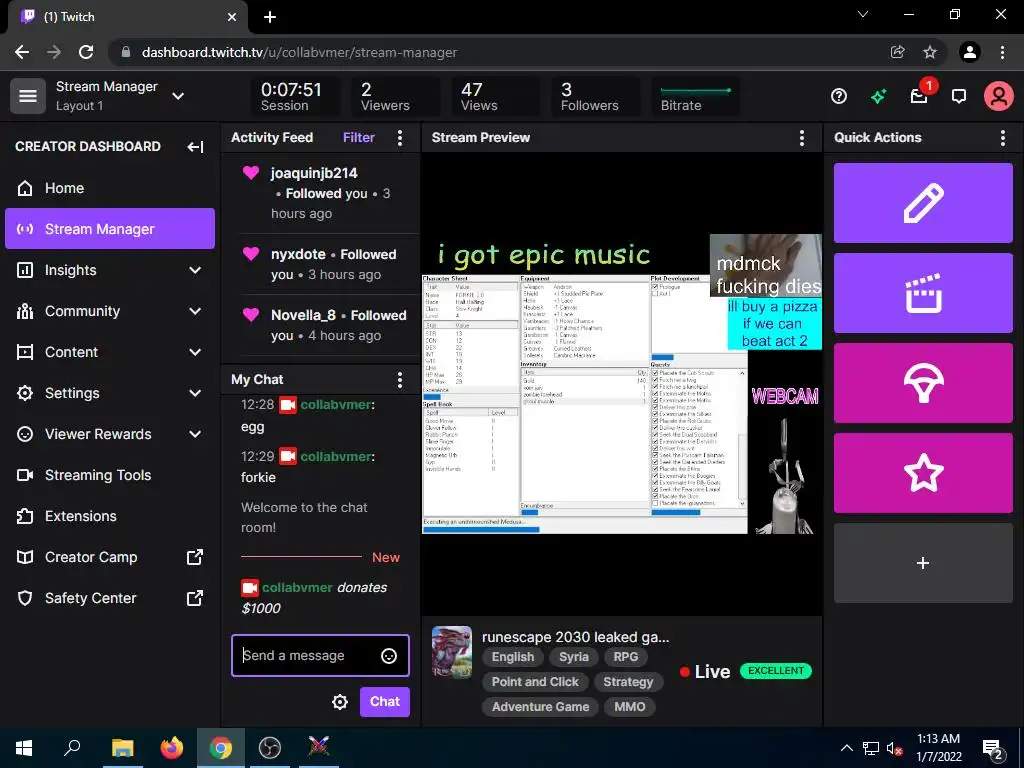The width and height of the screenshot is (1024, 768).
Task: Click the MMO stream tag
Action: [x=630, y=707]
